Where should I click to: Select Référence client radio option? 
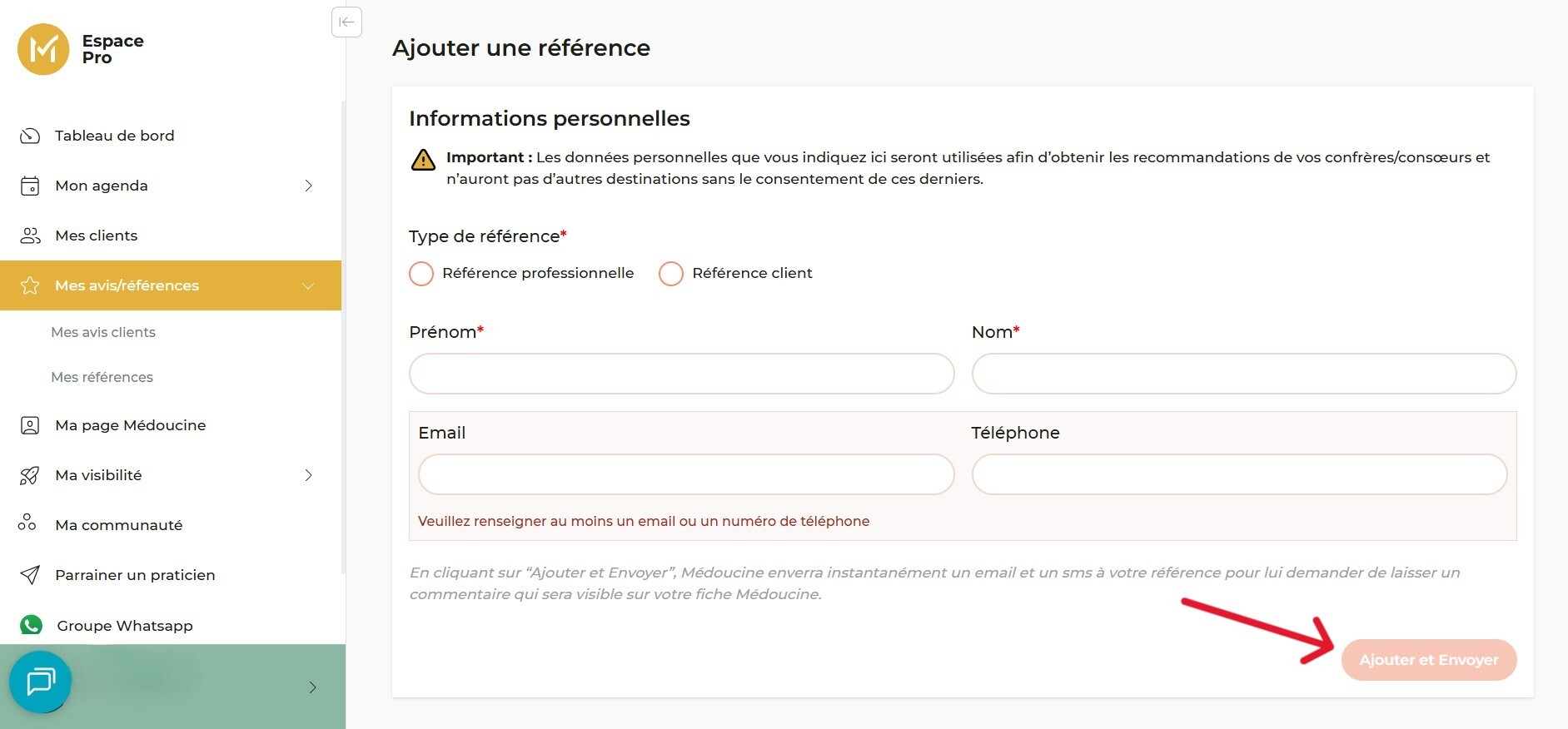[x=671, y=274]
